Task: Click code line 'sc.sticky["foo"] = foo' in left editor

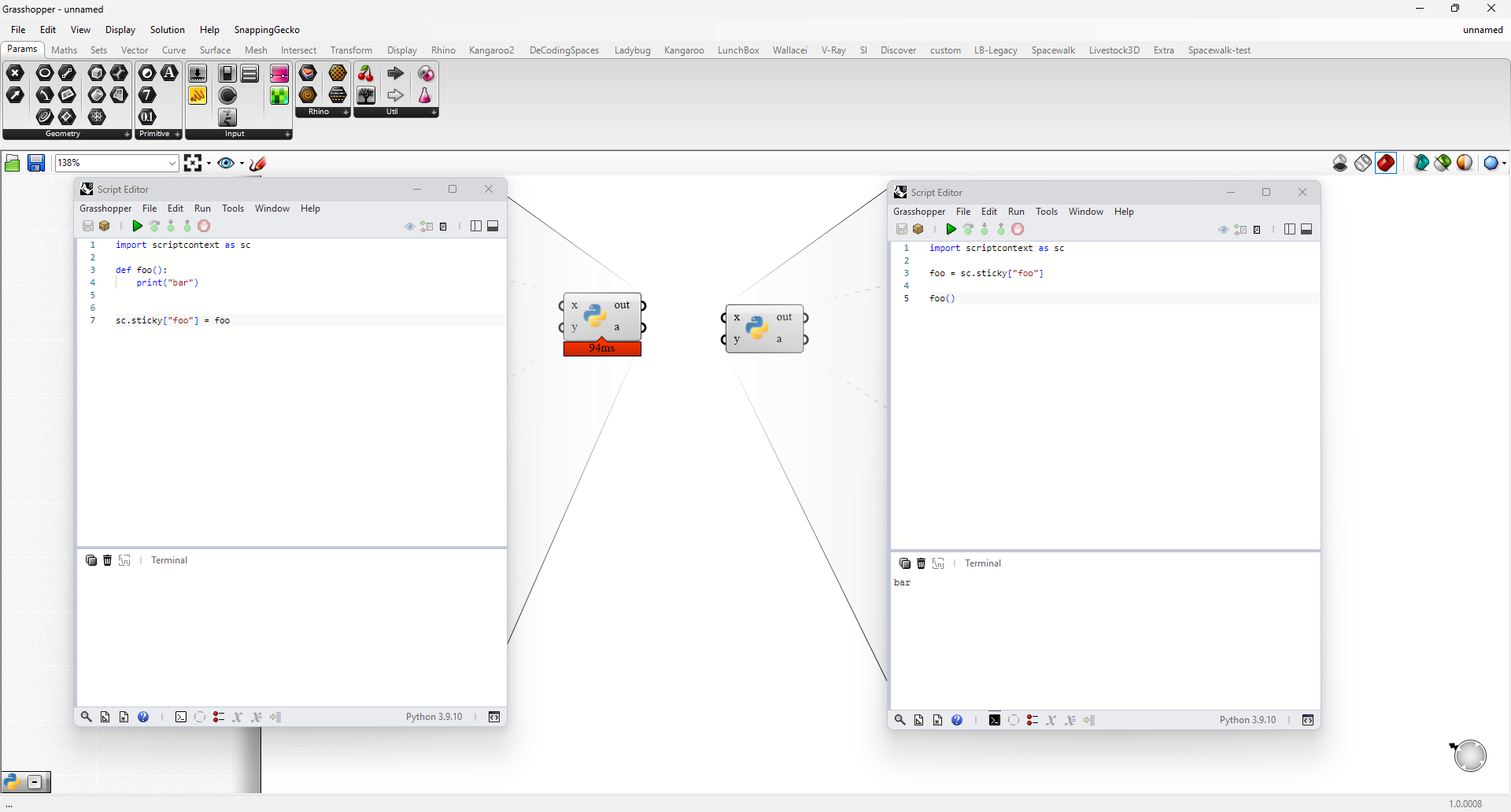Action: coord(172,320)
